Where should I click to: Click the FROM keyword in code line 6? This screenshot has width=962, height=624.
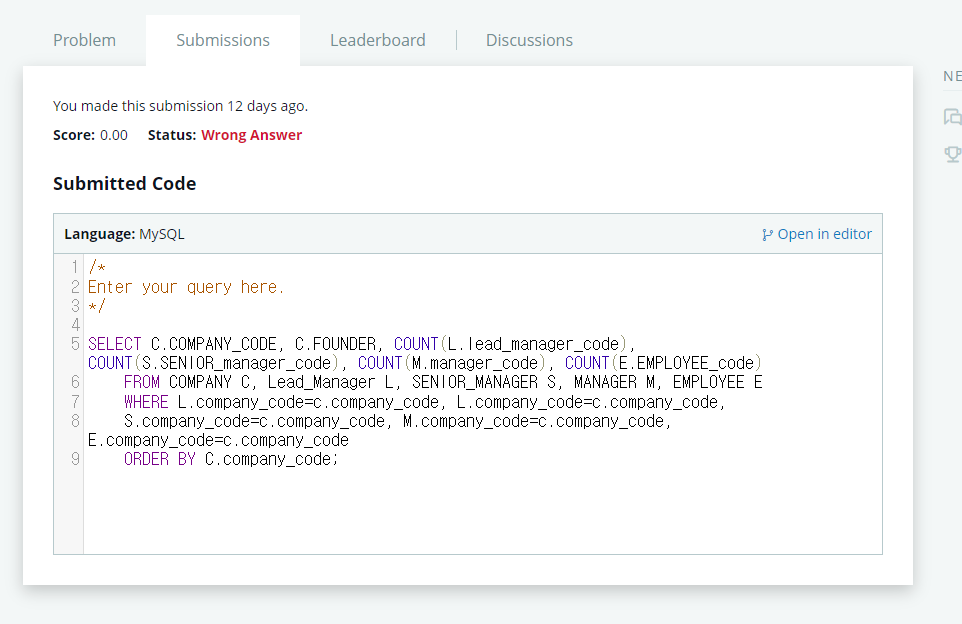coord(141,382)
